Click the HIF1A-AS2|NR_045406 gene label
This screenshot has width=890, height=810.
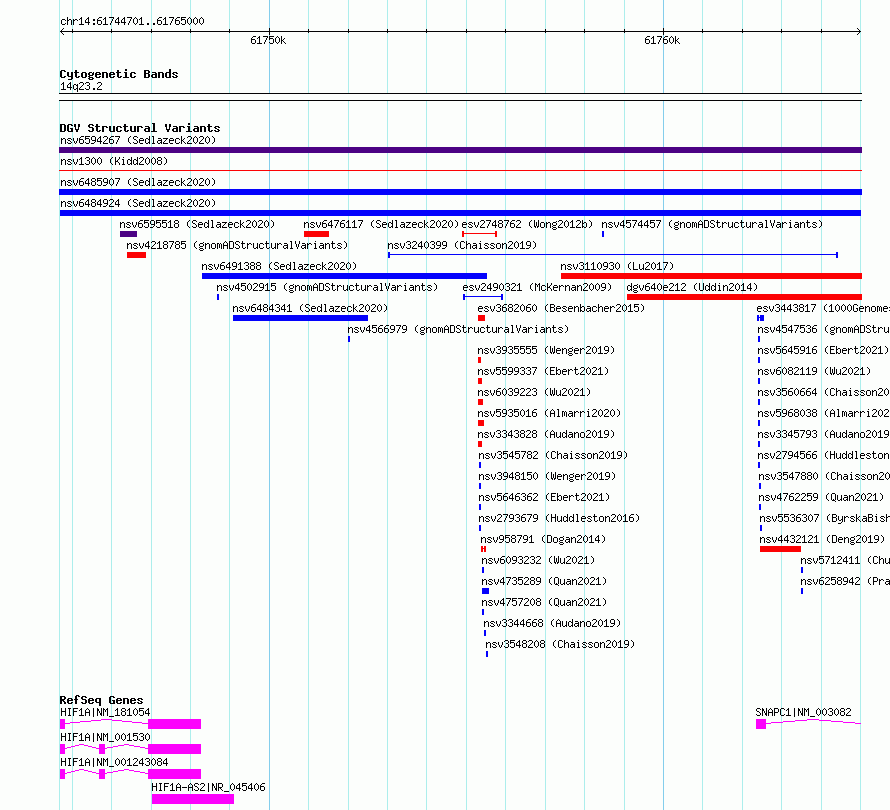tap(208, 787)
